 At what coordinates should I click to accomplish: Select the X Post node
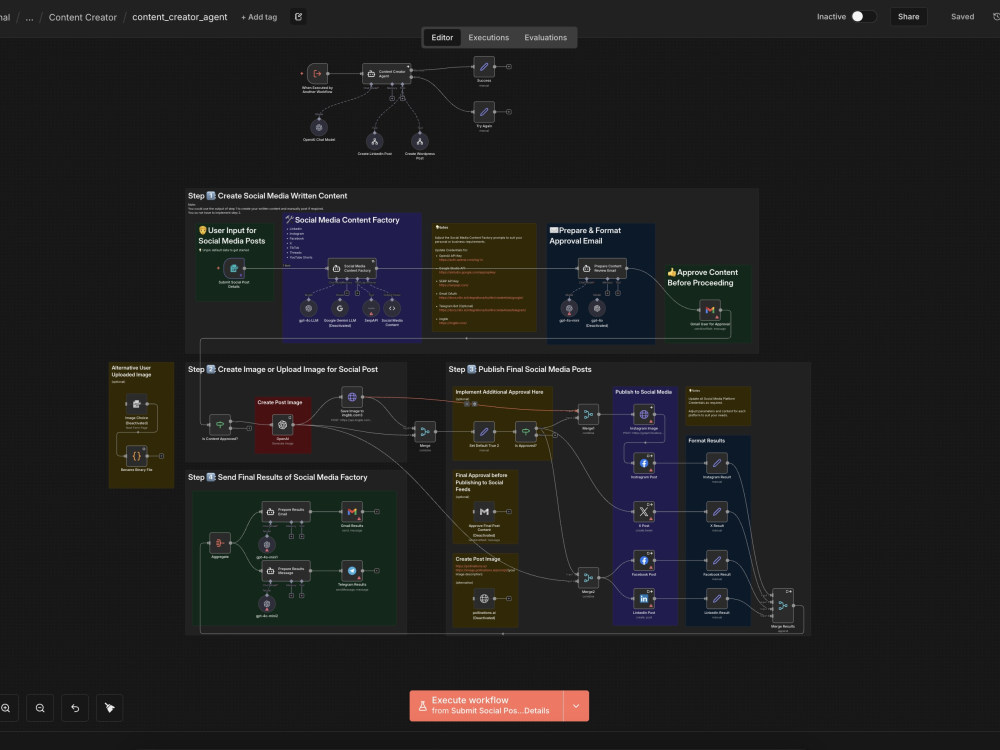coord(643,511)
